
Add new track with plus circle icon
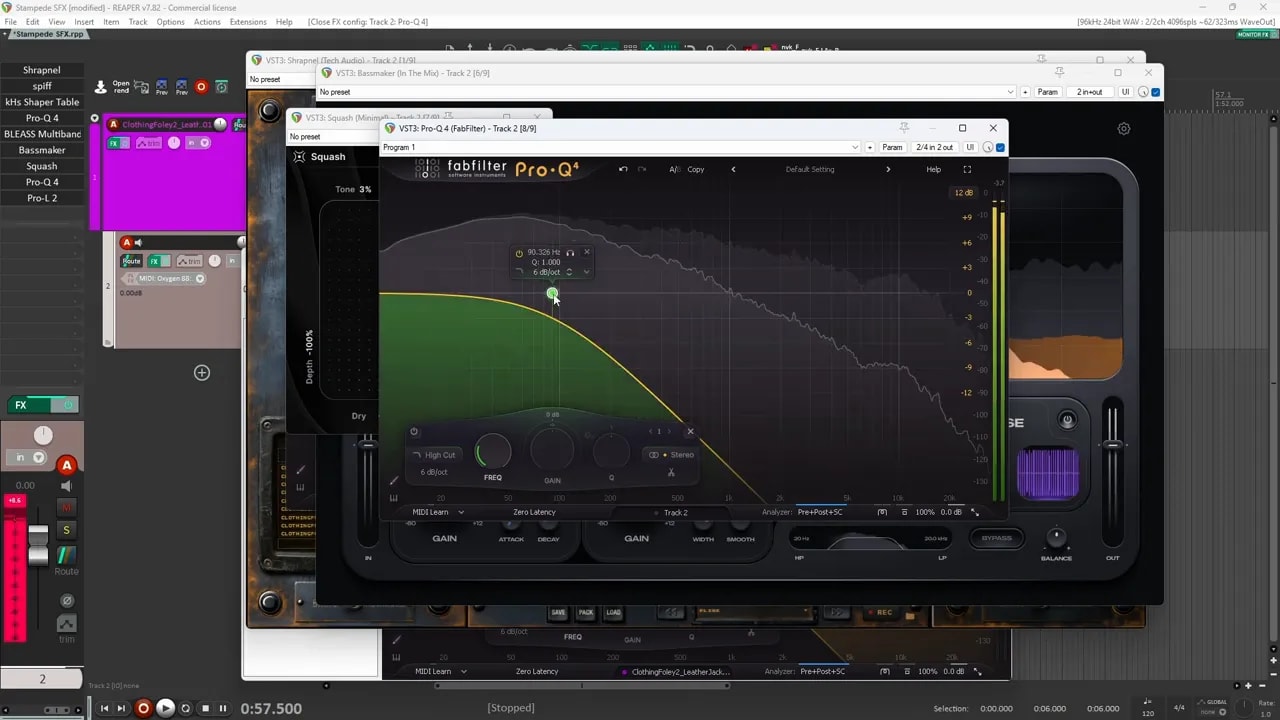(x=202, y=373)
